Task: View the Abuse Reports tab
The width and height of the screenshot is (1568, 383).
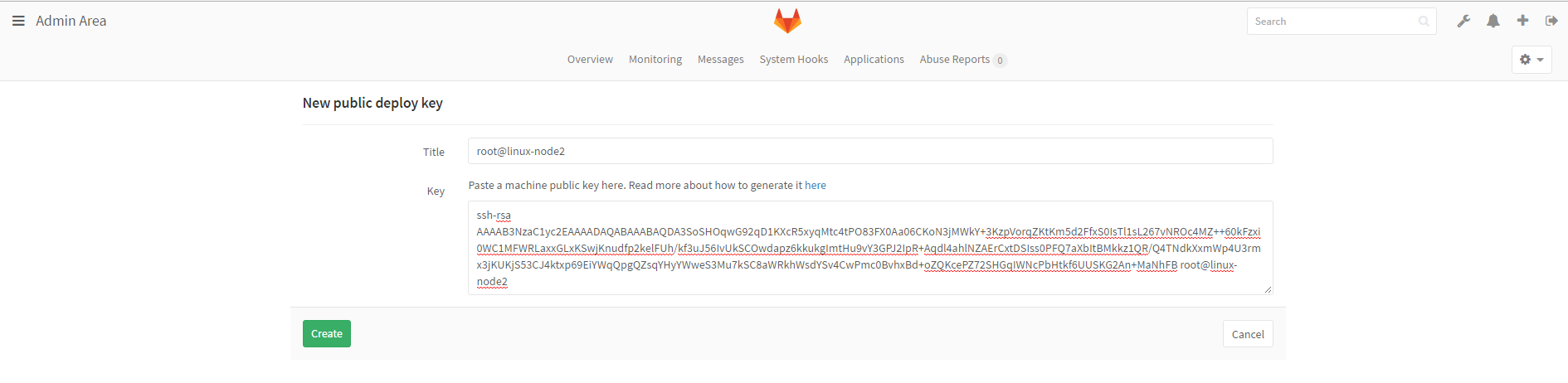Action: coord(954,60)
